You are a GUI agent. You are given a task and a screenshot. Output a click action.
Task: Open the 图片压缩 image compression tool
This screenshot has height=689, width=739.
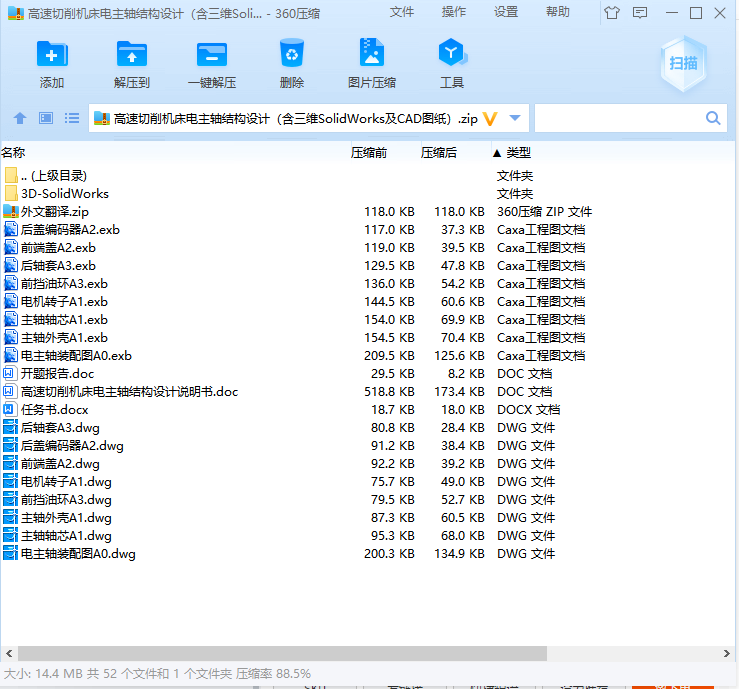372,52
